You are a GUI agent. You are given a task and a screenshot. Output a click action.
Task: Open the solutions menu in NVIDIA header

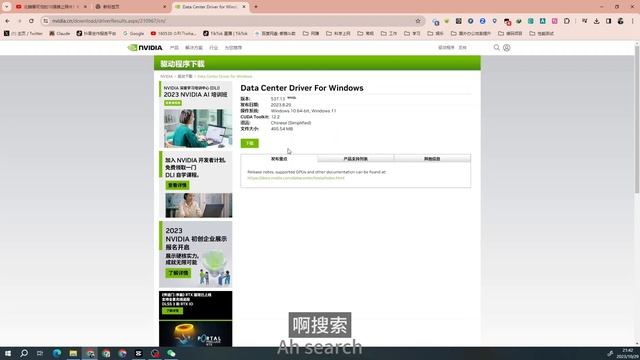[194, 48]
